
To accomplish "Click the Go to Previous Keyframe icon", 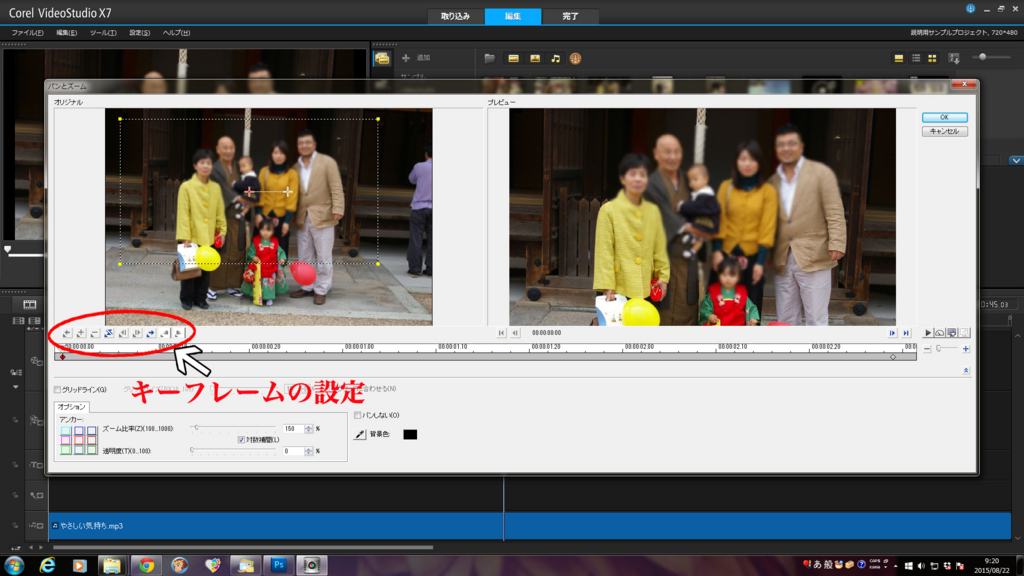I will click(x=124, y=333).
